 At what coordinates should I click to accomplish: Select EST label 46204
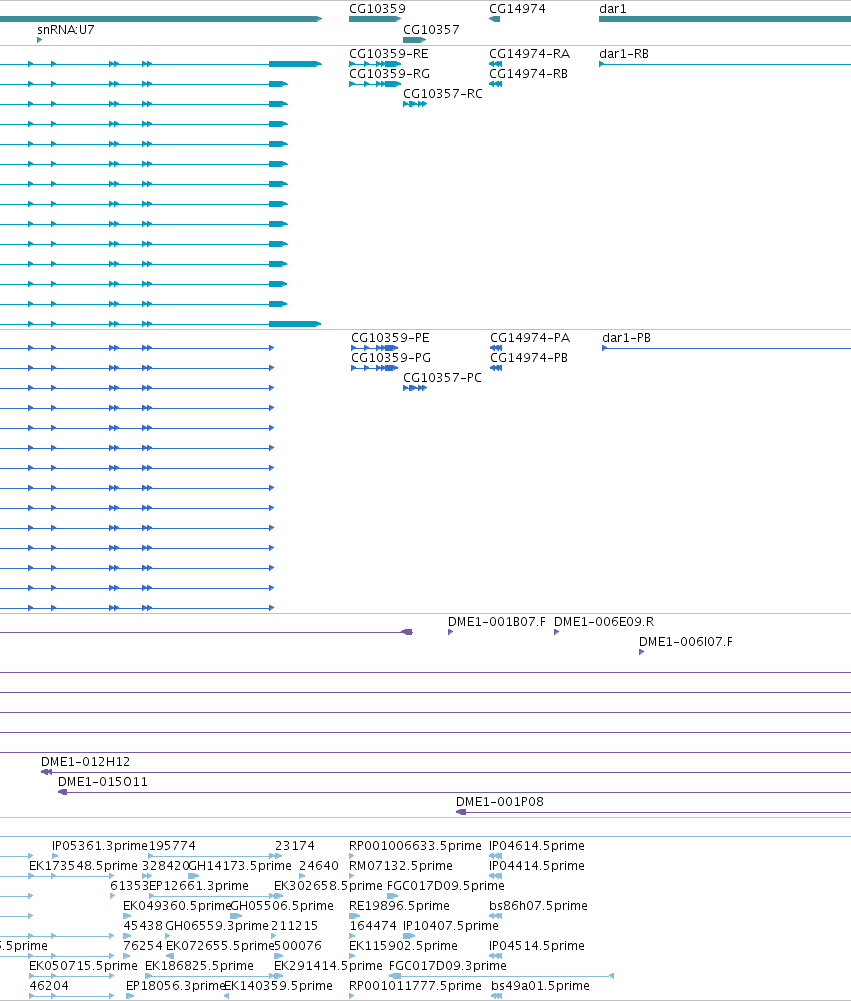49,986
